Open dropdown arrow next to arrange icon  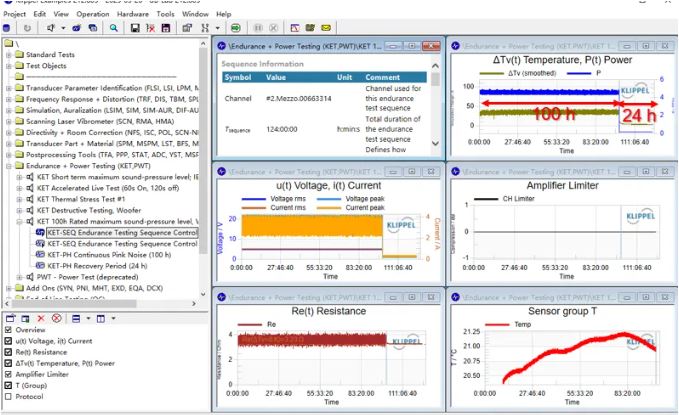click(217, 28)
